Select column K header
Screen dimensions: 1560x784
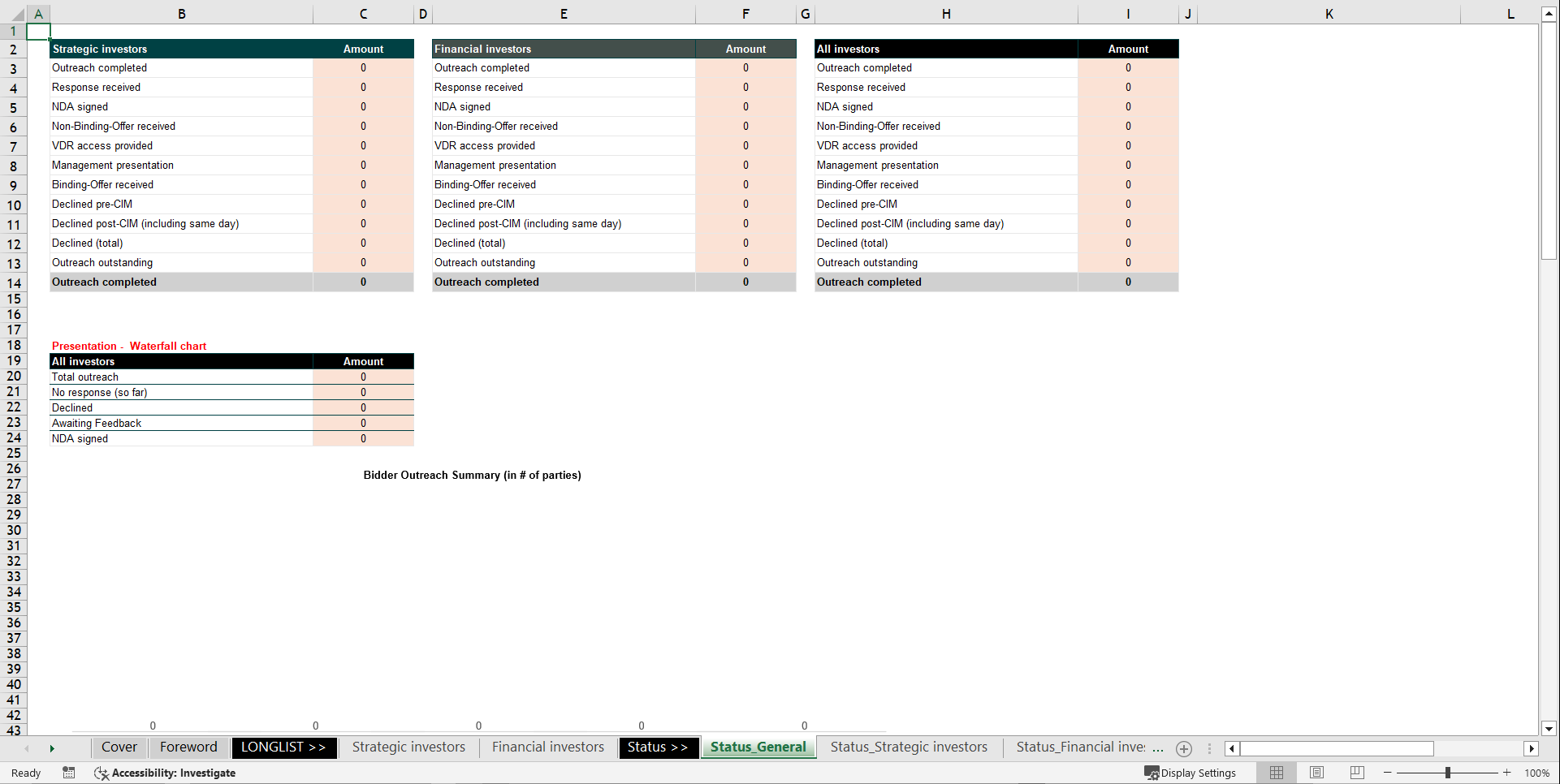(1329, 14)
